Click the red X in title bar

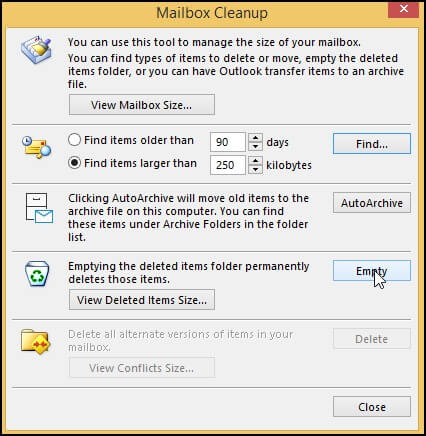403,9
